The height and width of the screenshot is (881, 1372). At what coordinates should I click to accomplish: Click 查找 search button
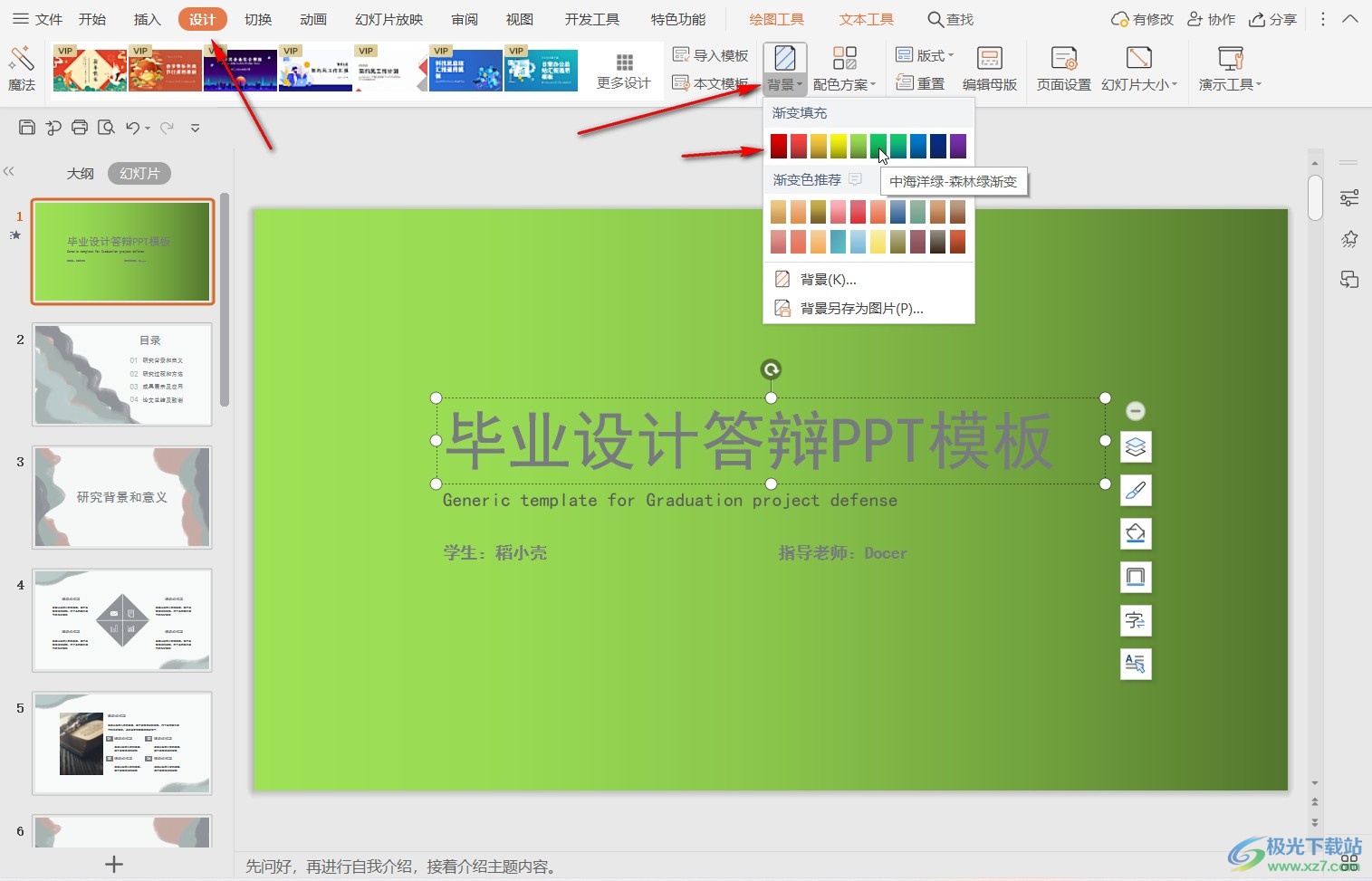point(951,19)
